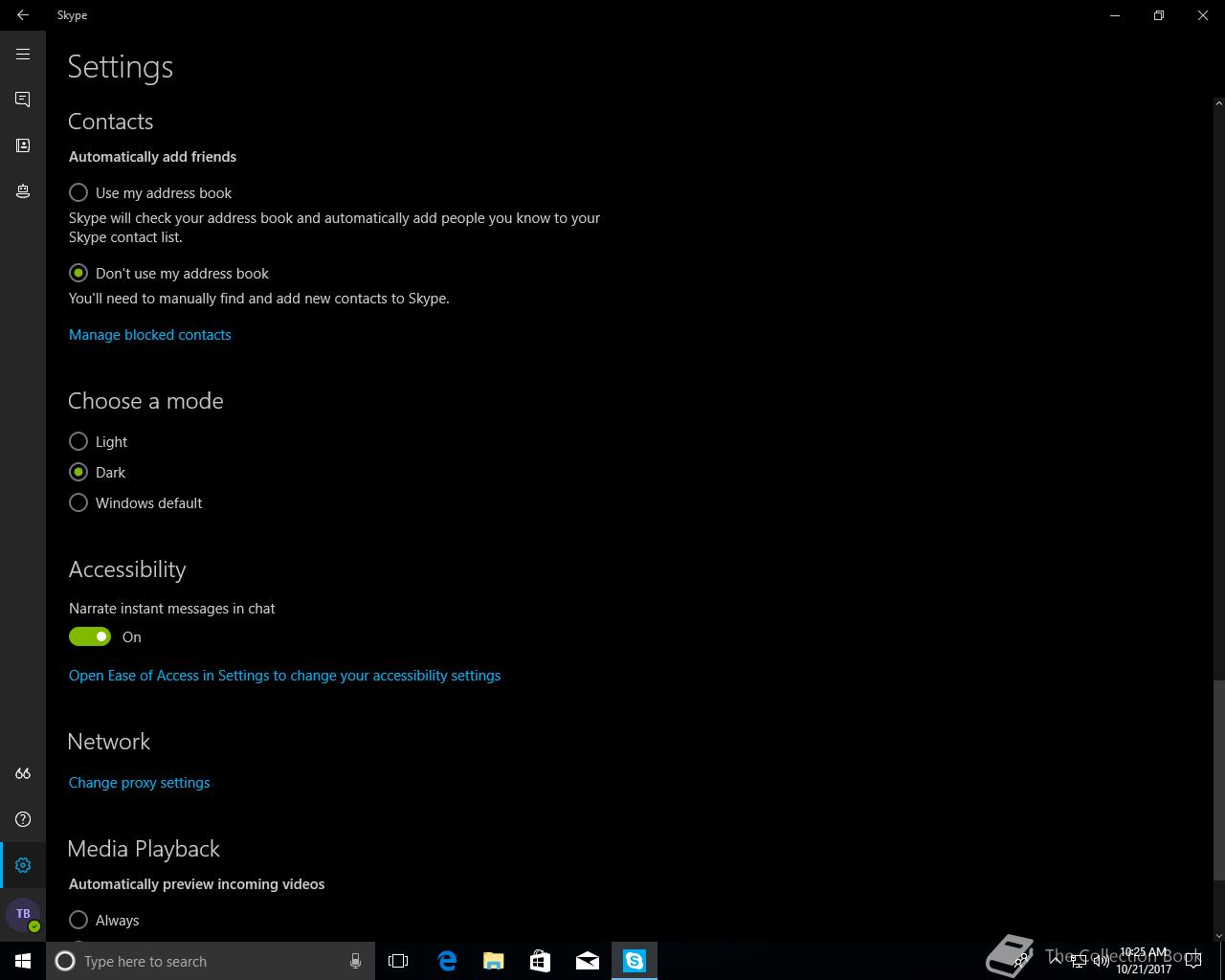
Task: Show hidden system tray icons
Action: click(1057, 961)
